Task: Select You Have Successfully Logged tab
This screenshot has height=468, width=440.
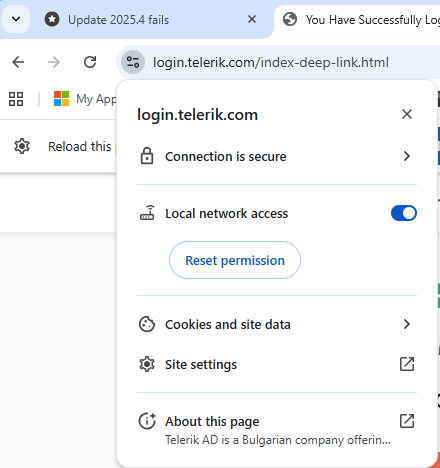Action: coord(360,20)
